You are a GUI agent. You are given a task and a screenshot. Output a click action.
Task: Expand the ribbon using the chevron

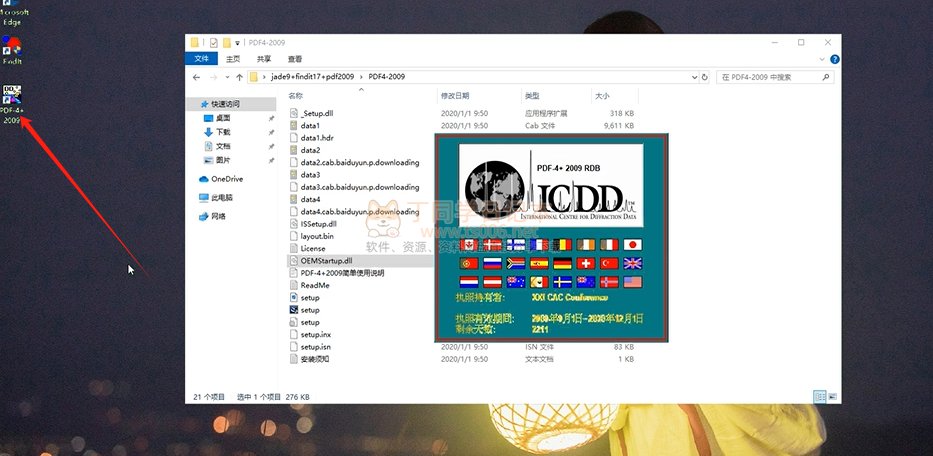[x=820, y=59]
